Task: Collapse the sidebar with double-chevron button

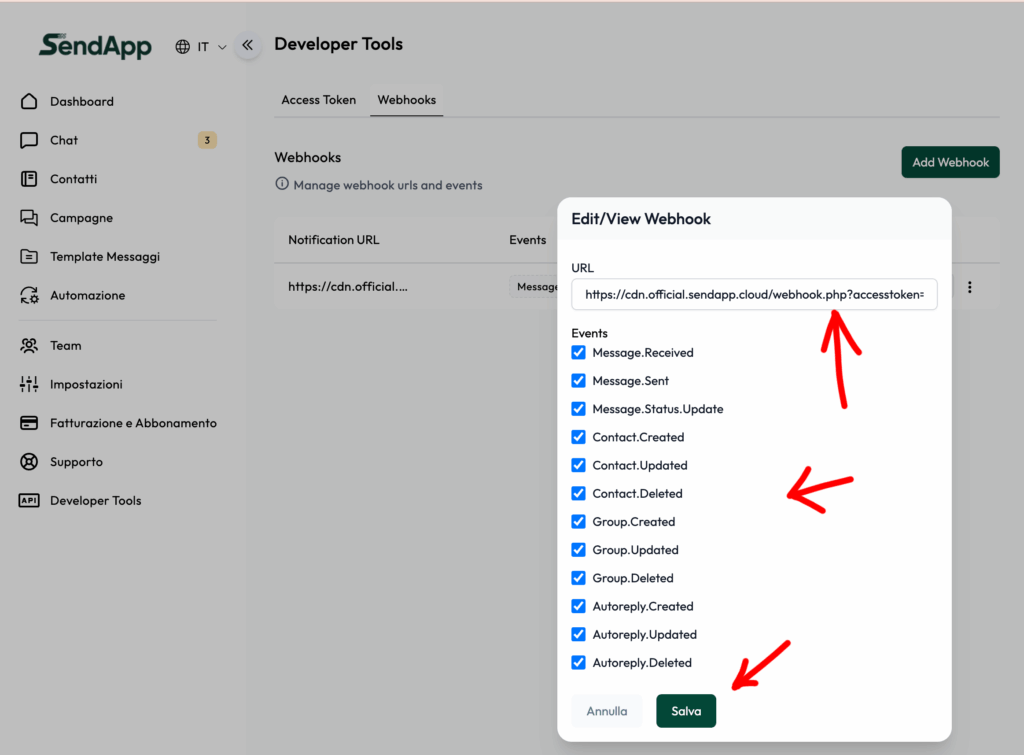Action: pos(248,45)
